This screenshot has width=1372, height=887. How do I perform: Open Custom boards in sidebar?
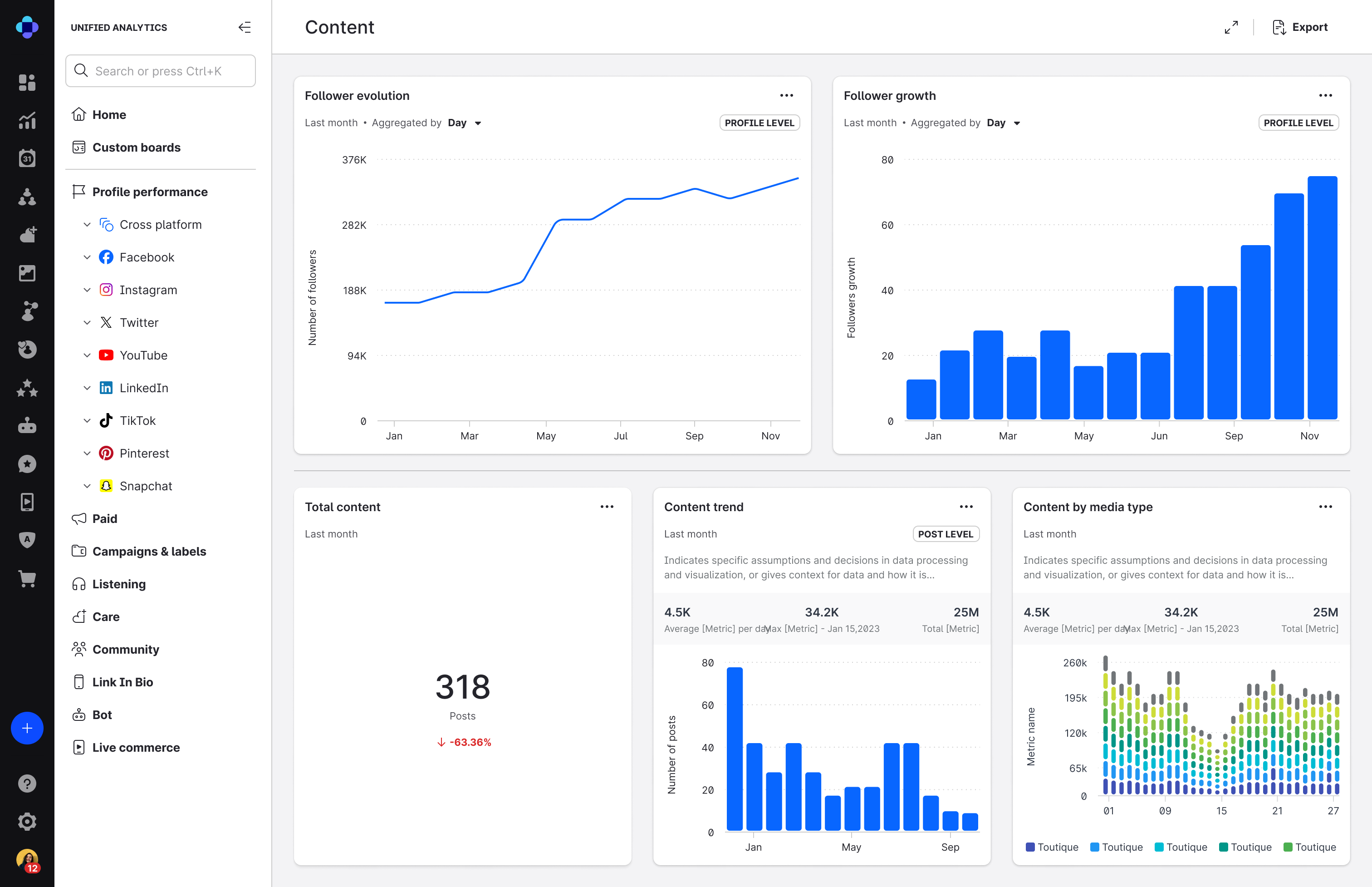click(x=136, y=148)
